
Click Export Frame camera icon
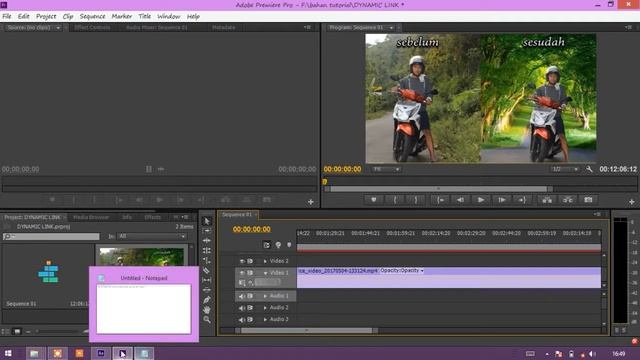[x=588, y=200]
